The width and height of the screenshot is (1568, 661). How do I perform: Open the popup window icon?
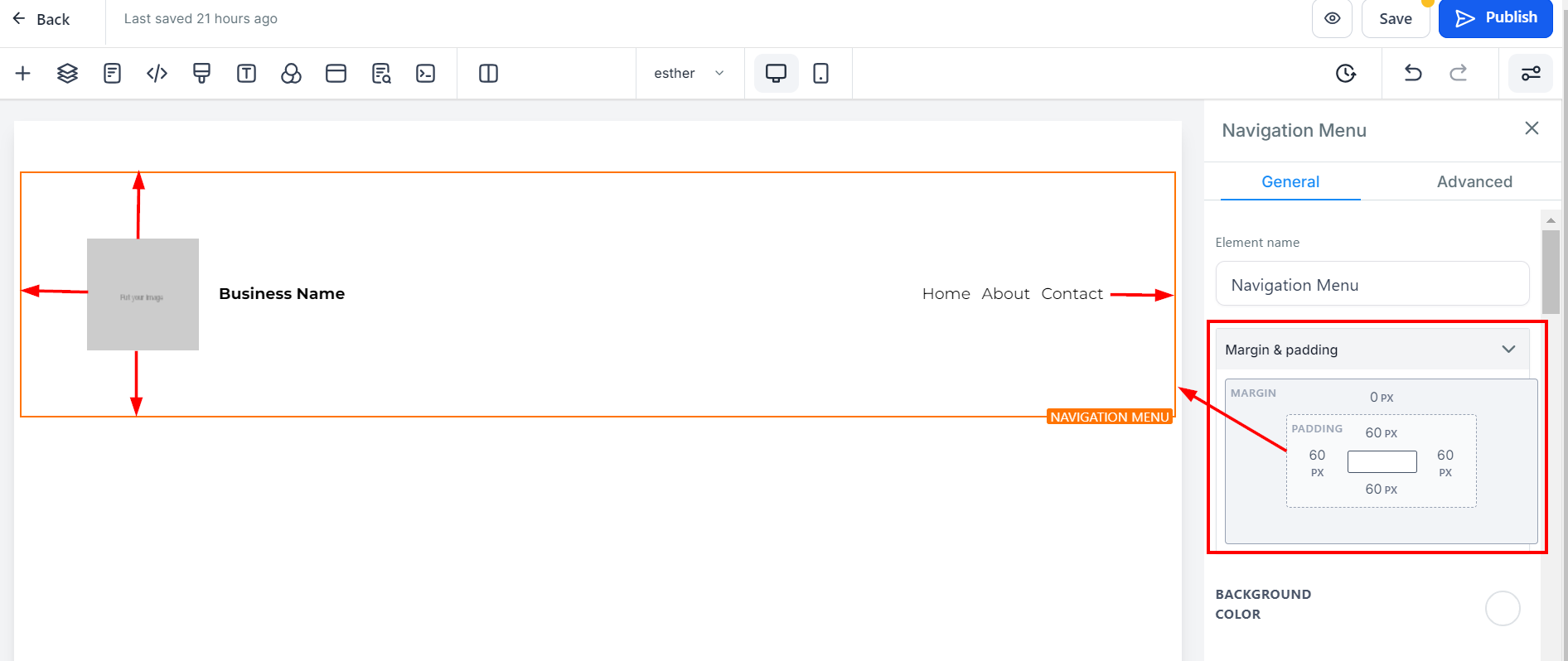point(336,74)
